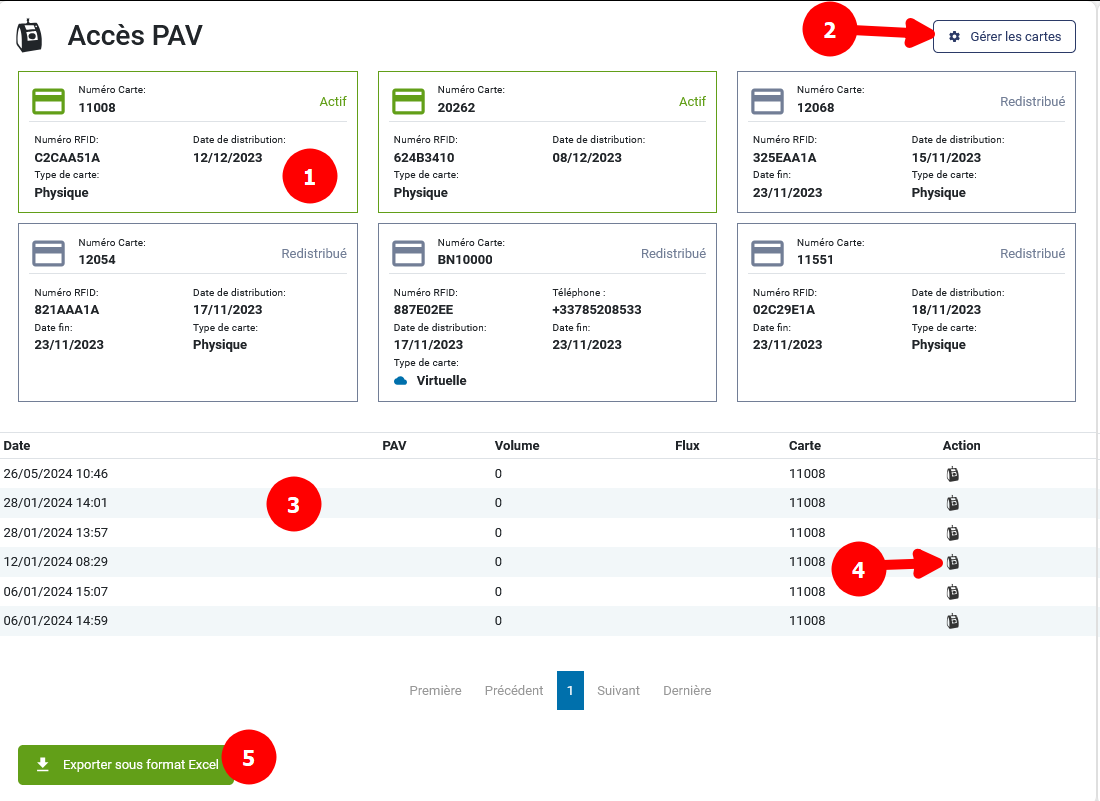Viewport: 1100px width, 801px height.
Task: Open action icon on 28/01/2024 13:57 row
Action: point(952,533)
